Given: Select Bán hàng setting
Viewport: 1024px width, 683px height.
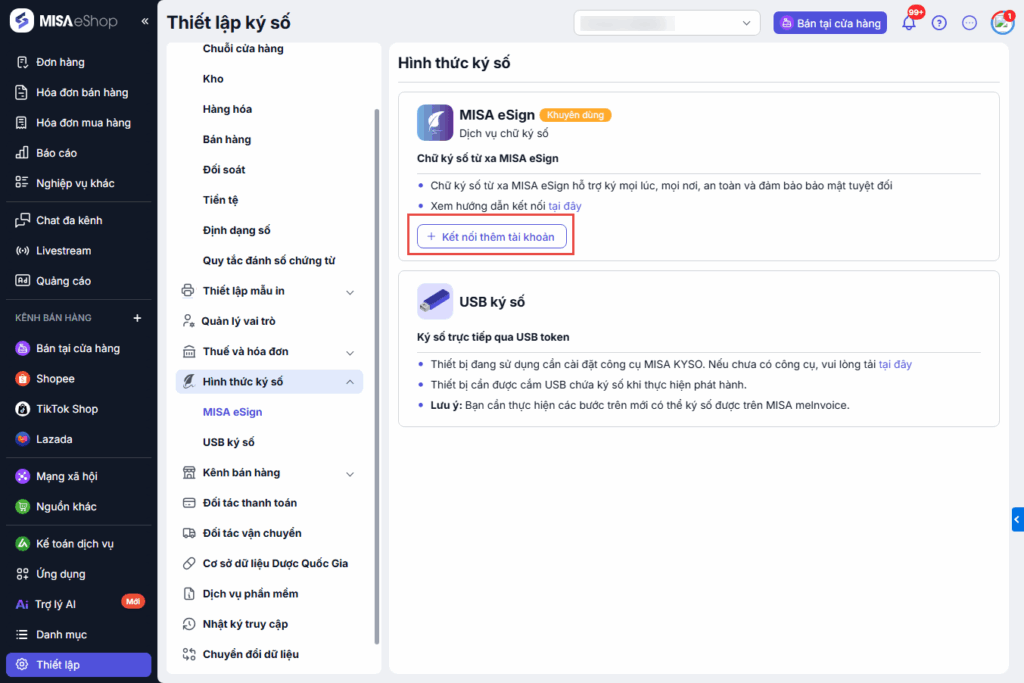Looking at the screenshot, I should tap(227, 139).
